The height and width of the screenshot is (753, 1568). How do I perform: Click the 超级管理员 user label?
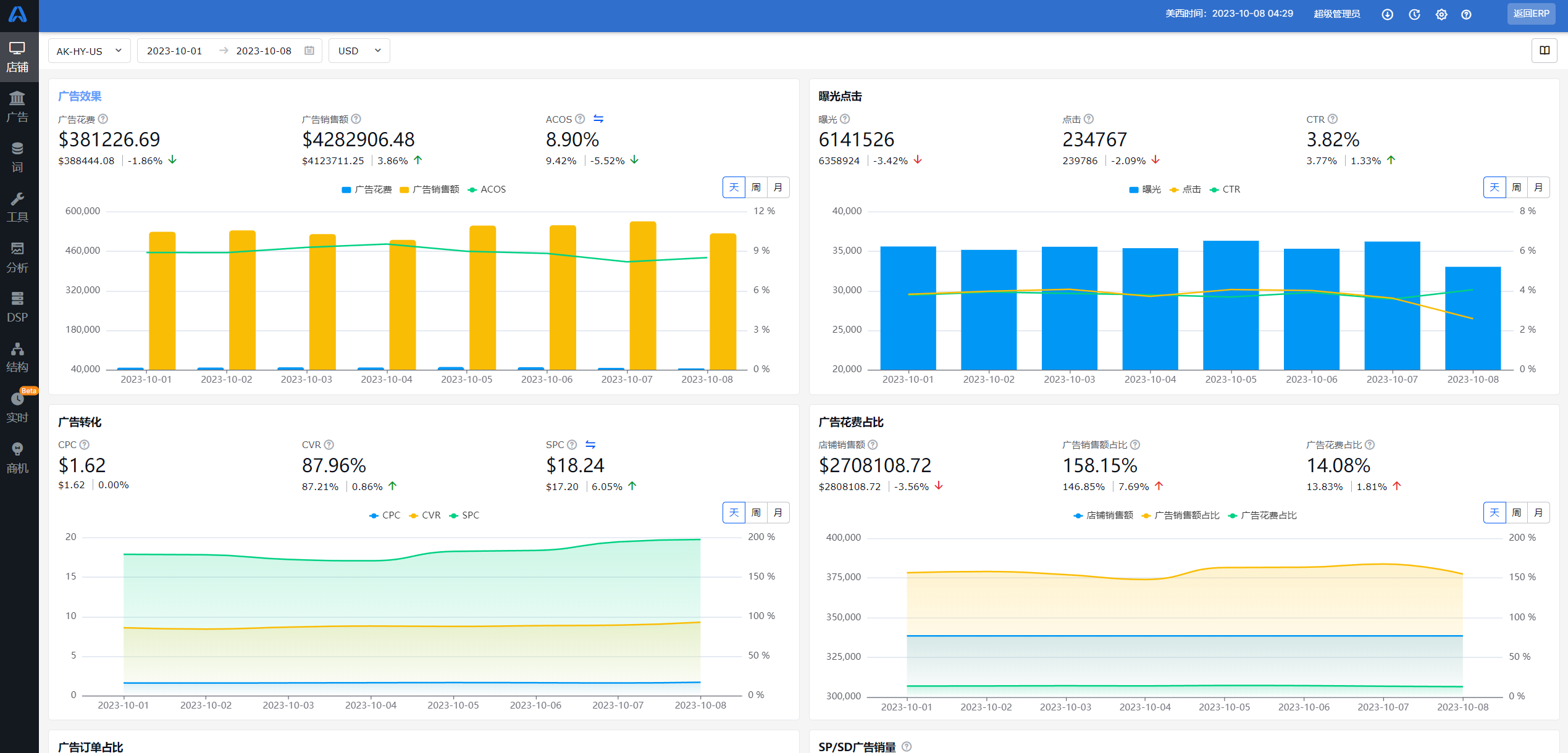coord(1336,14)
